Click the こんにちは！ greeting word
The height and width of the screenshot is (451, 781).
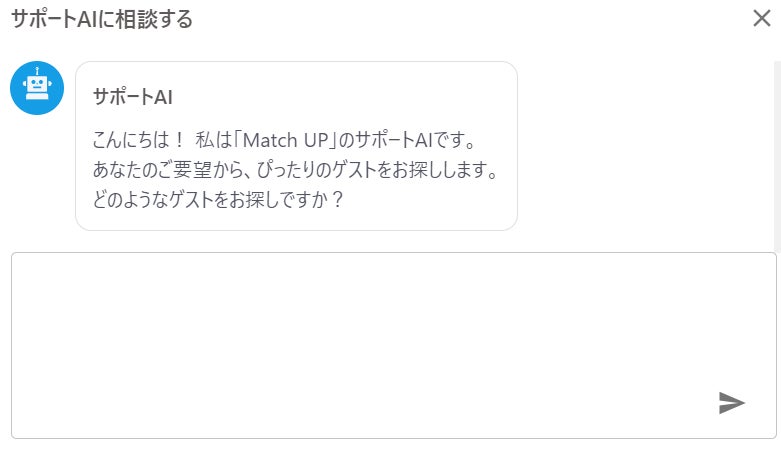pyautogui.click(x=138, y=140)
